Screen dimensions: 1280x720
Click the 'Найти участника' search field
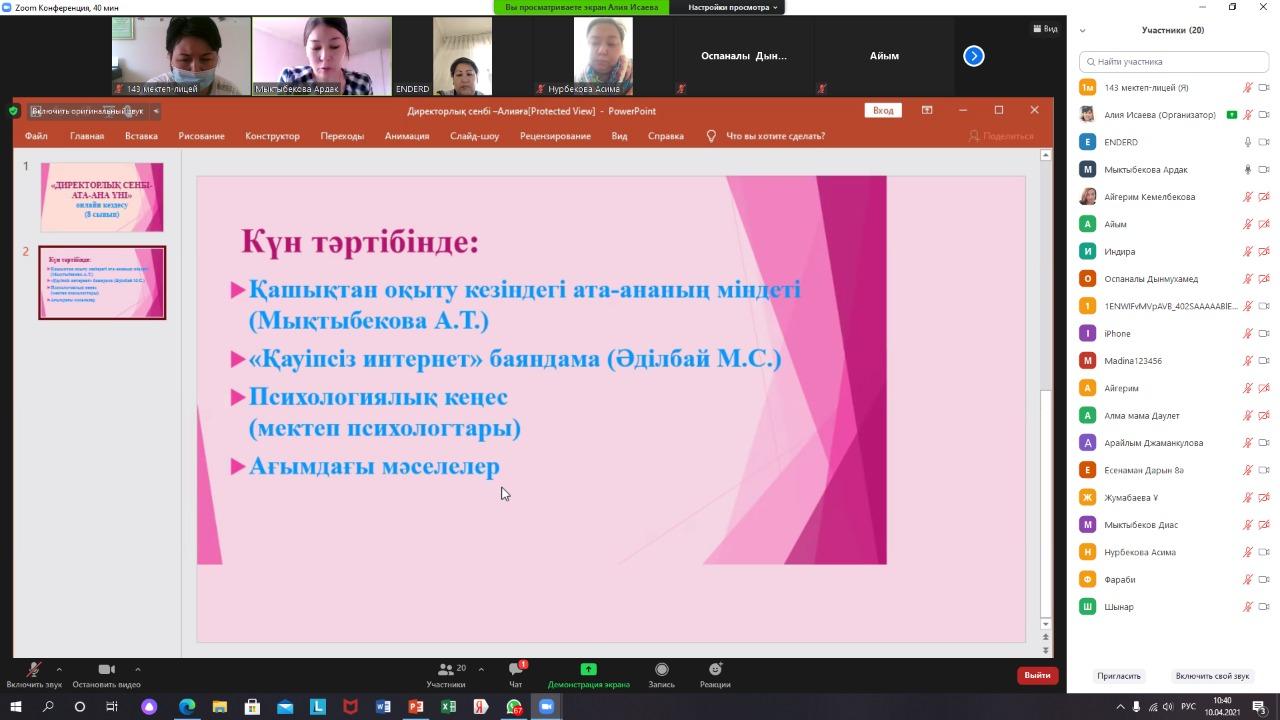pyautogui.click(x=1173, y=61)
